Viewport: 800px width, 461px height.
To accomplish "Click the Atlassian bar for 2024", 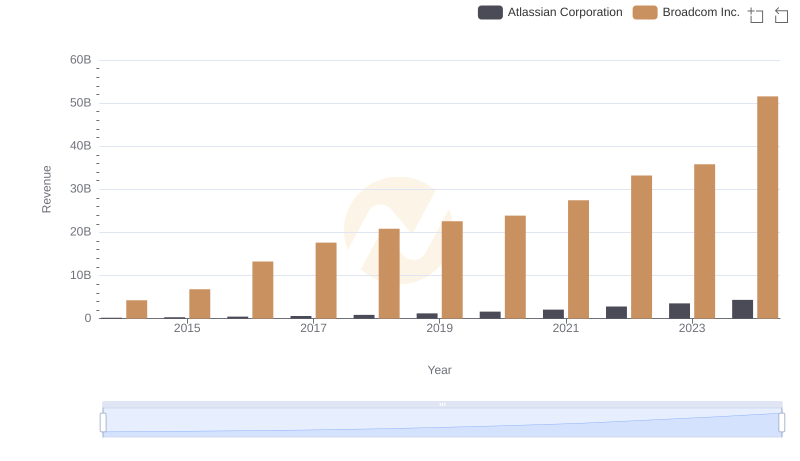I will pyautogui.click(x=742, y=309).
